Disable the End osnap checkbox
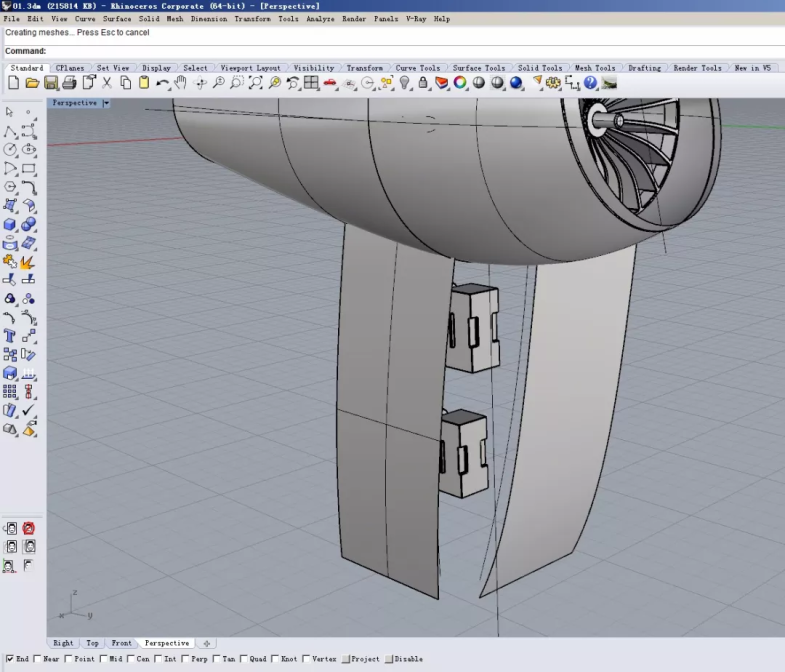This screenshot has width=785, height=672. coord(10,659)
